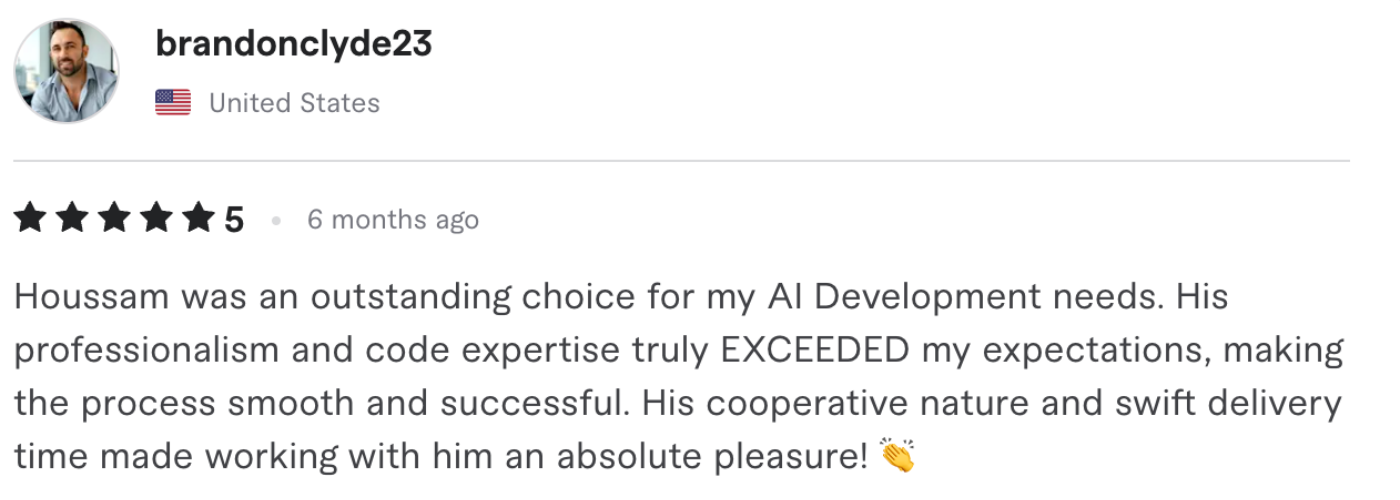Click the horizontal divider below the reviewer info

tap(680, 160)
